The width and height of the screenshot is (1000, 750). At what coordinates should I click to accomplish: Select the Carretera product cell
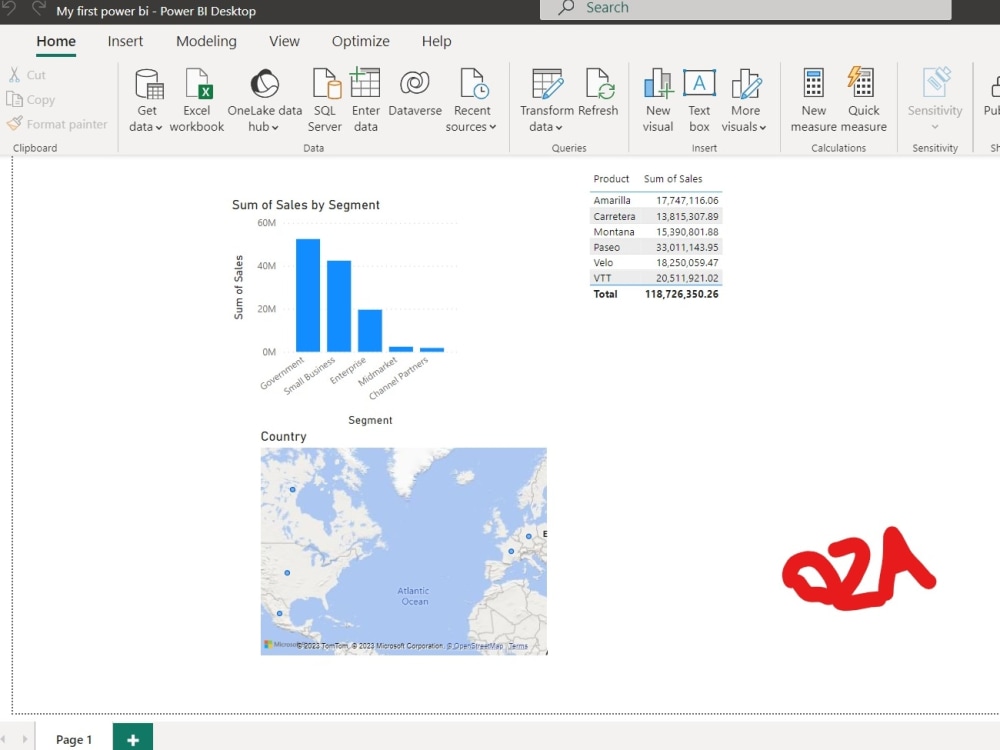[x=614, y=216]
